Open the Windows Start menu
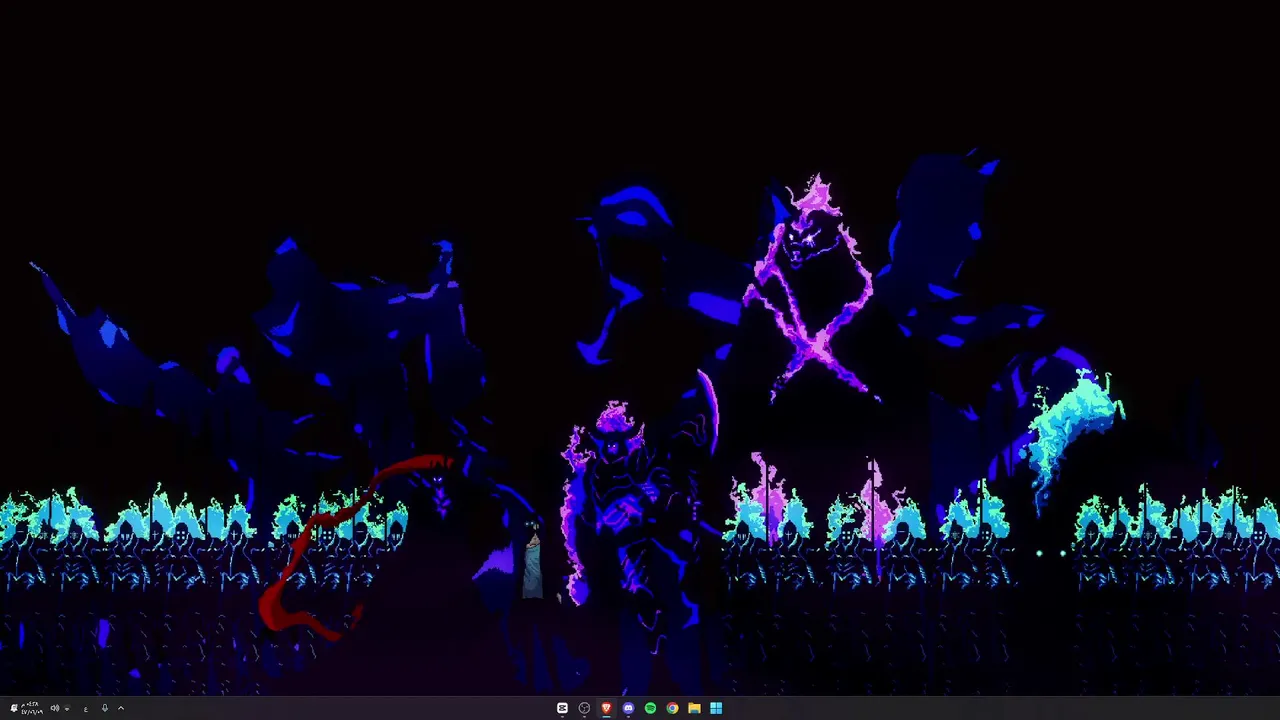1280x720 pixels. 716,708
